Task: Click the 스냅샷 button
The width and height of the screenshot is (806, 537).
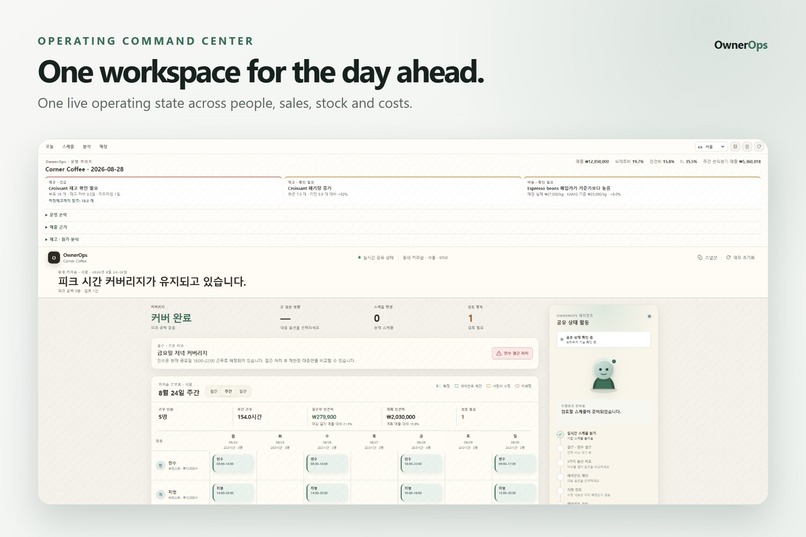Action: pos(707,257)
